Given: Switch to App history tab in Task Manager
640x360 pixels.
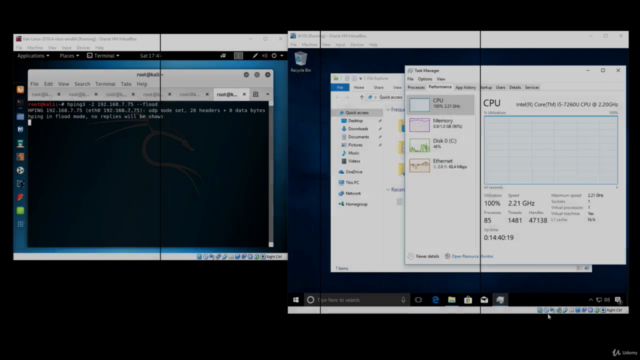Looking at the screenshot, I should tap(465, 87).
